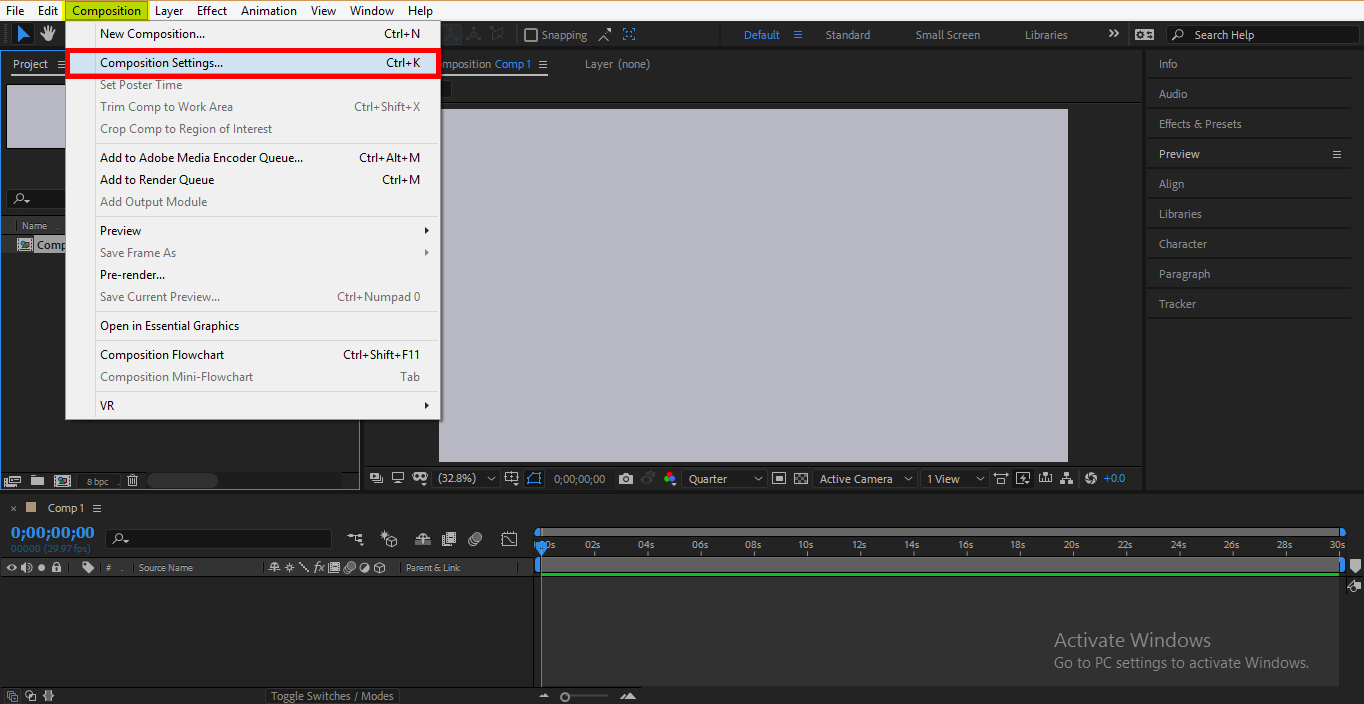This screenshot has height=704, width=1364.
Task: Click the Toggle Switches / Modes button
Action: click(x=332, y=695)
